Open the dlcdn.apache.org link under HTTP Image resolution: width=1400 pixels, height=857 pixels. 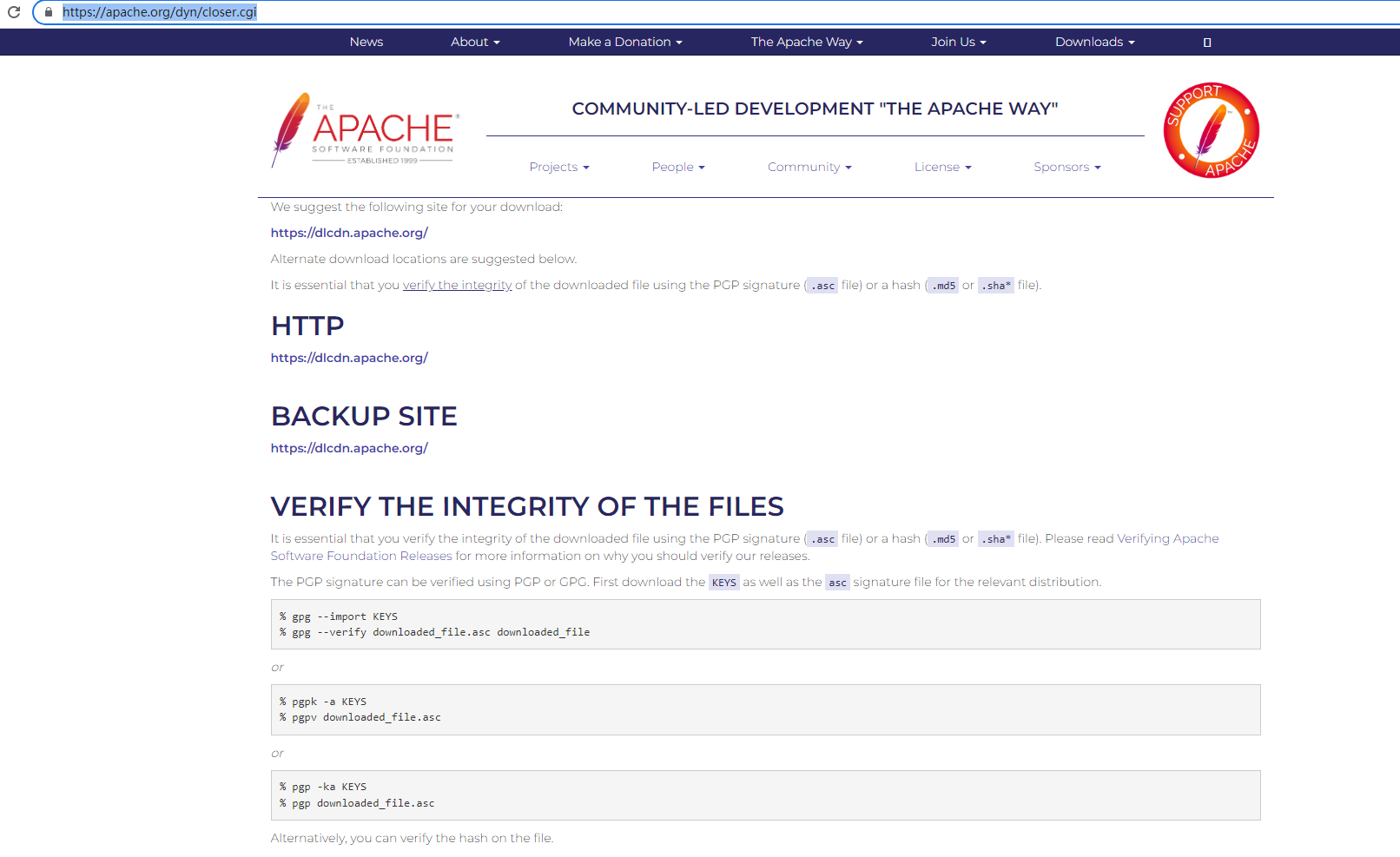[349, 358]
